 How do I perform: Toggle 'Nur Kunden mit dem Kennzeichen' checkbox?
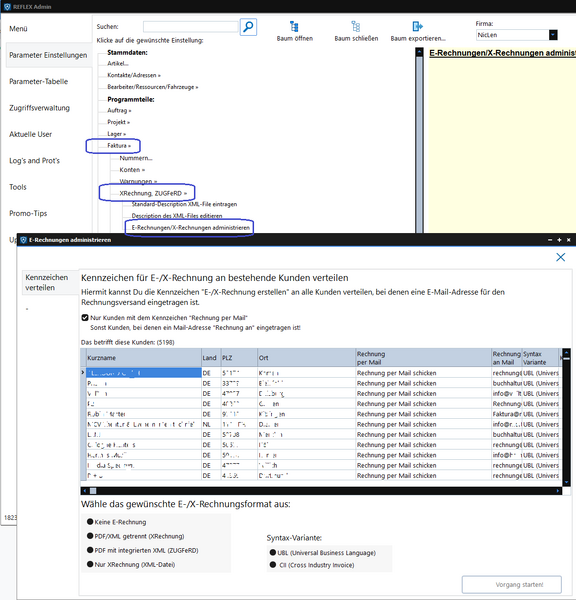pos(85,318)
